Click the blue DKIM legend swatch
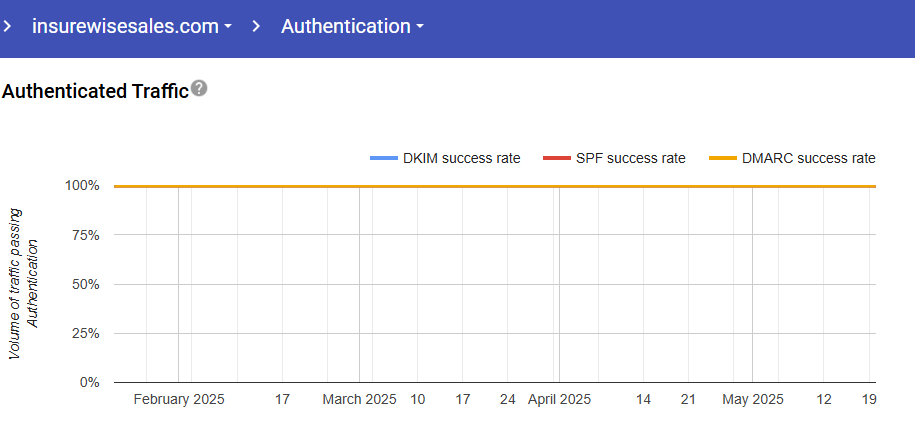 click(x=383, y=158)
